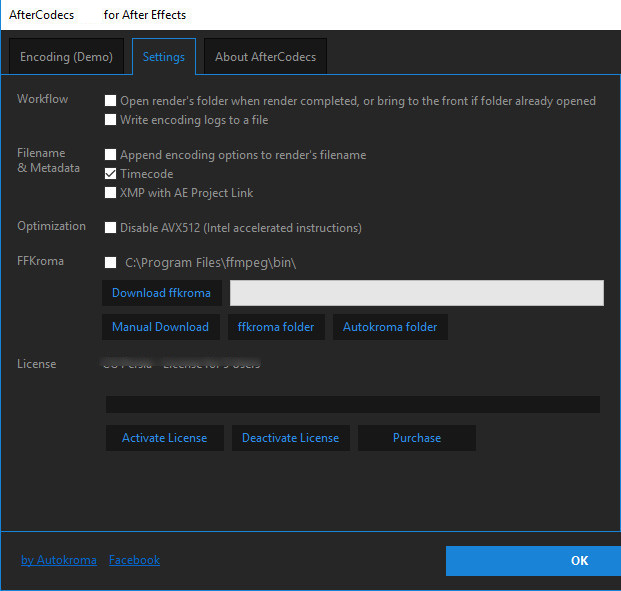Open the Facebook link
Image resolution: width=621 pixels, height=591 pixels.
(x=134, y=560)
